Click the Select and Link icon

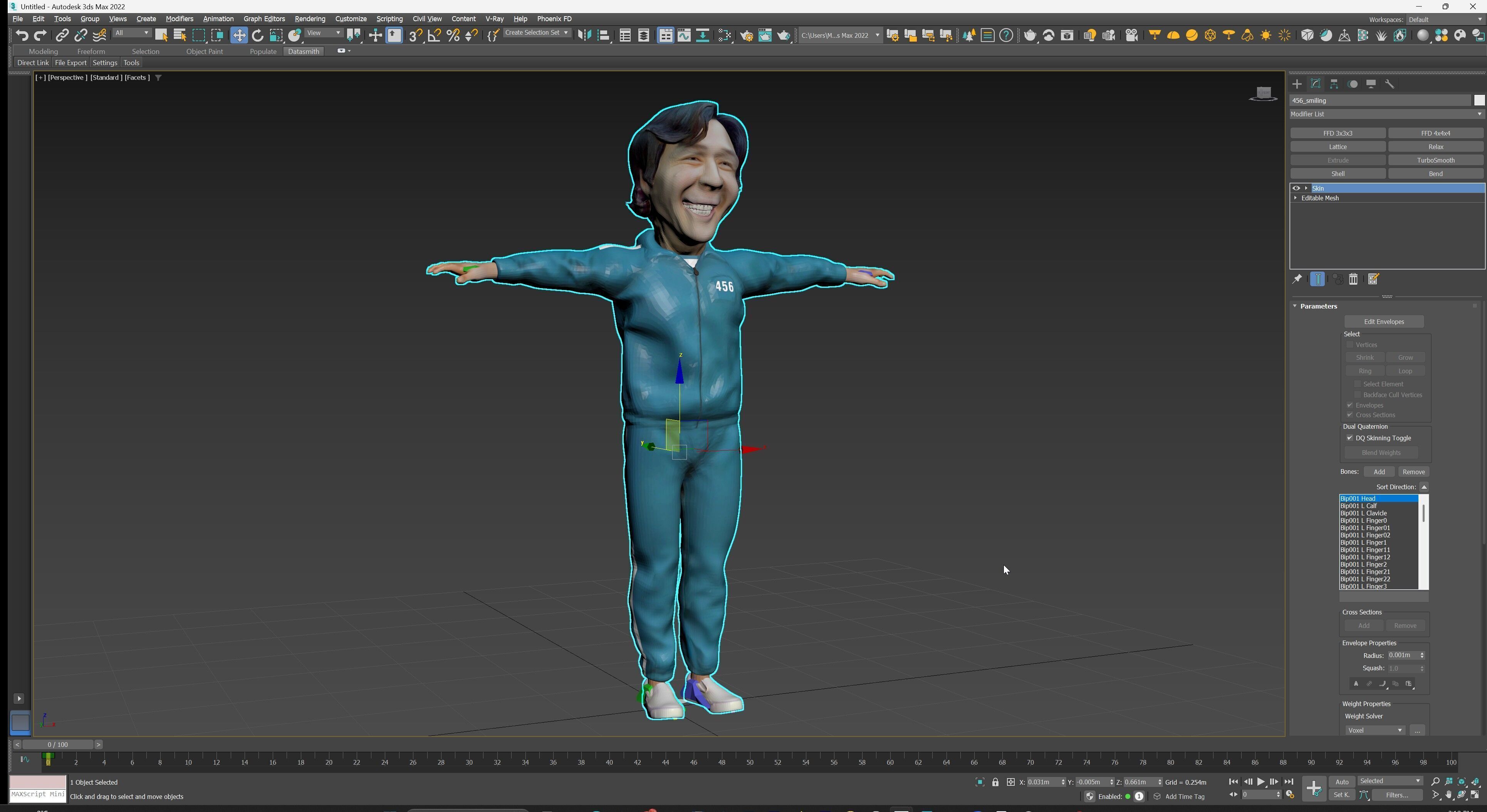[62, 36]
